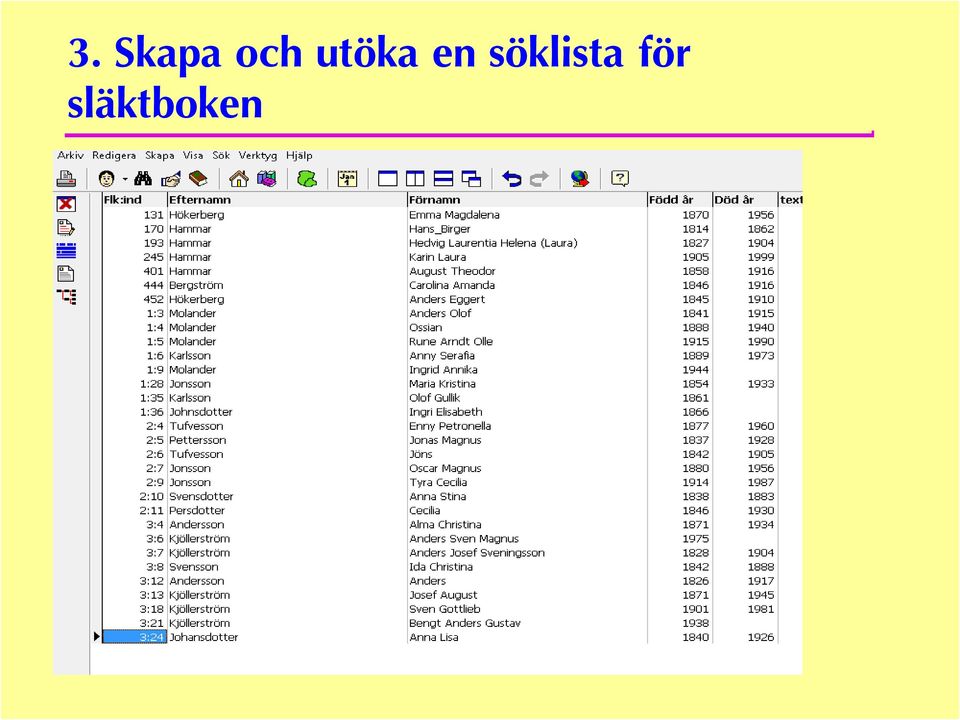Open the Redigera menu
This screenshot has height=720, width=960.
114,156
